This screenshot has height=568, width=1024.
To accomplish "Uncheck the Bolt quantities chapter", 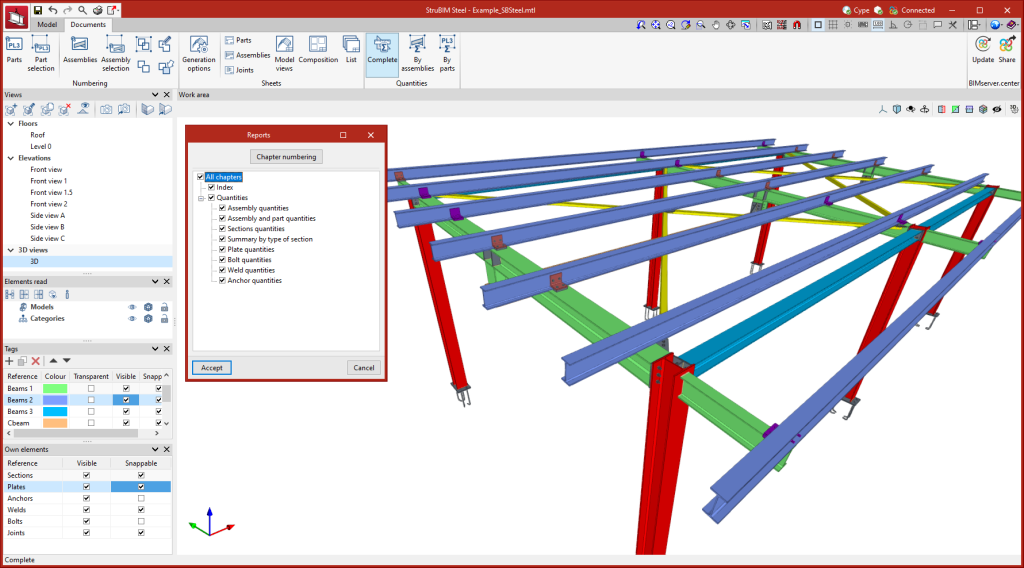I will coord(222,260).
